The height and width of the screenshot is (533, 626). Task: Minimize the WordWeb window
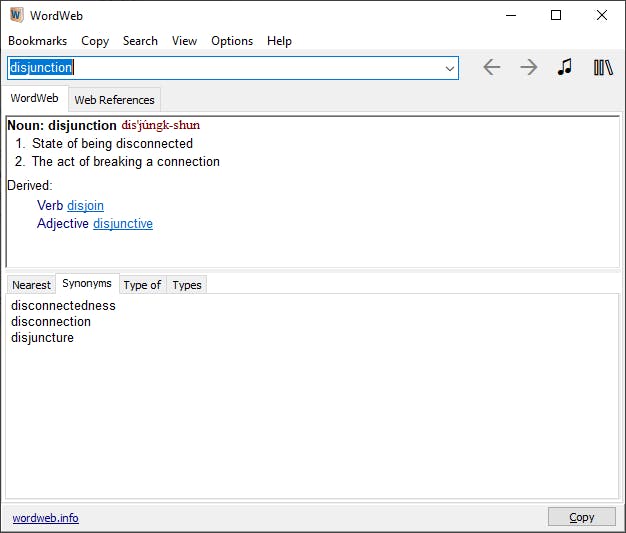[x=511, y=16]
